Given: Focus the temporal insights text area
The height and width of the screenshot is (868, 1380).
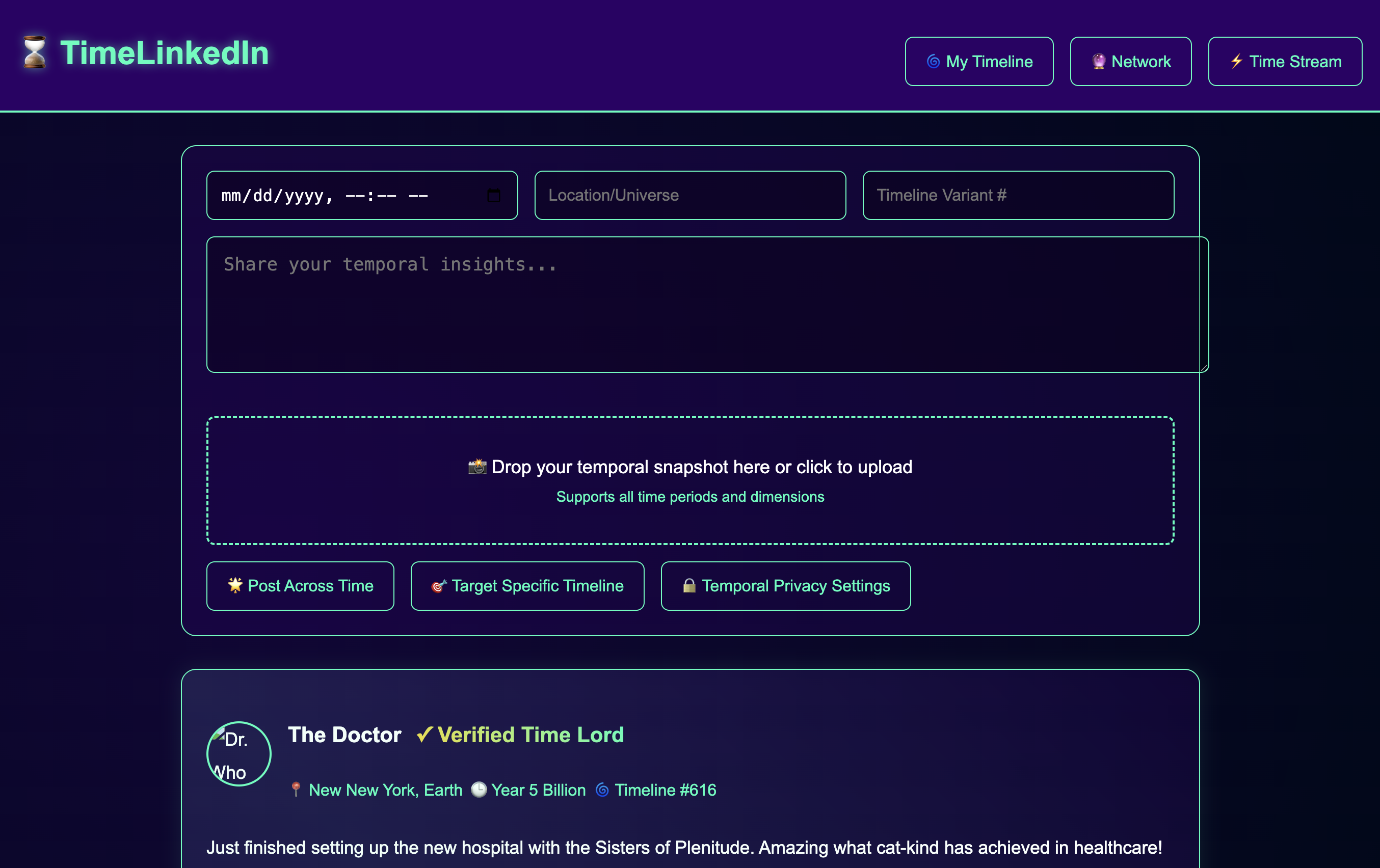Looking at the screenshot, I should point(707,304).
